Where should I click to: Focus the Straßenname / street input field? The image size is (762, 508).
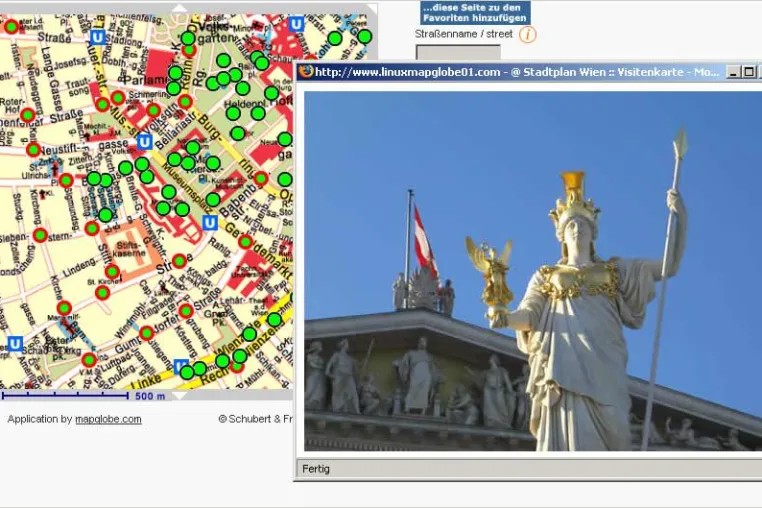458,52
